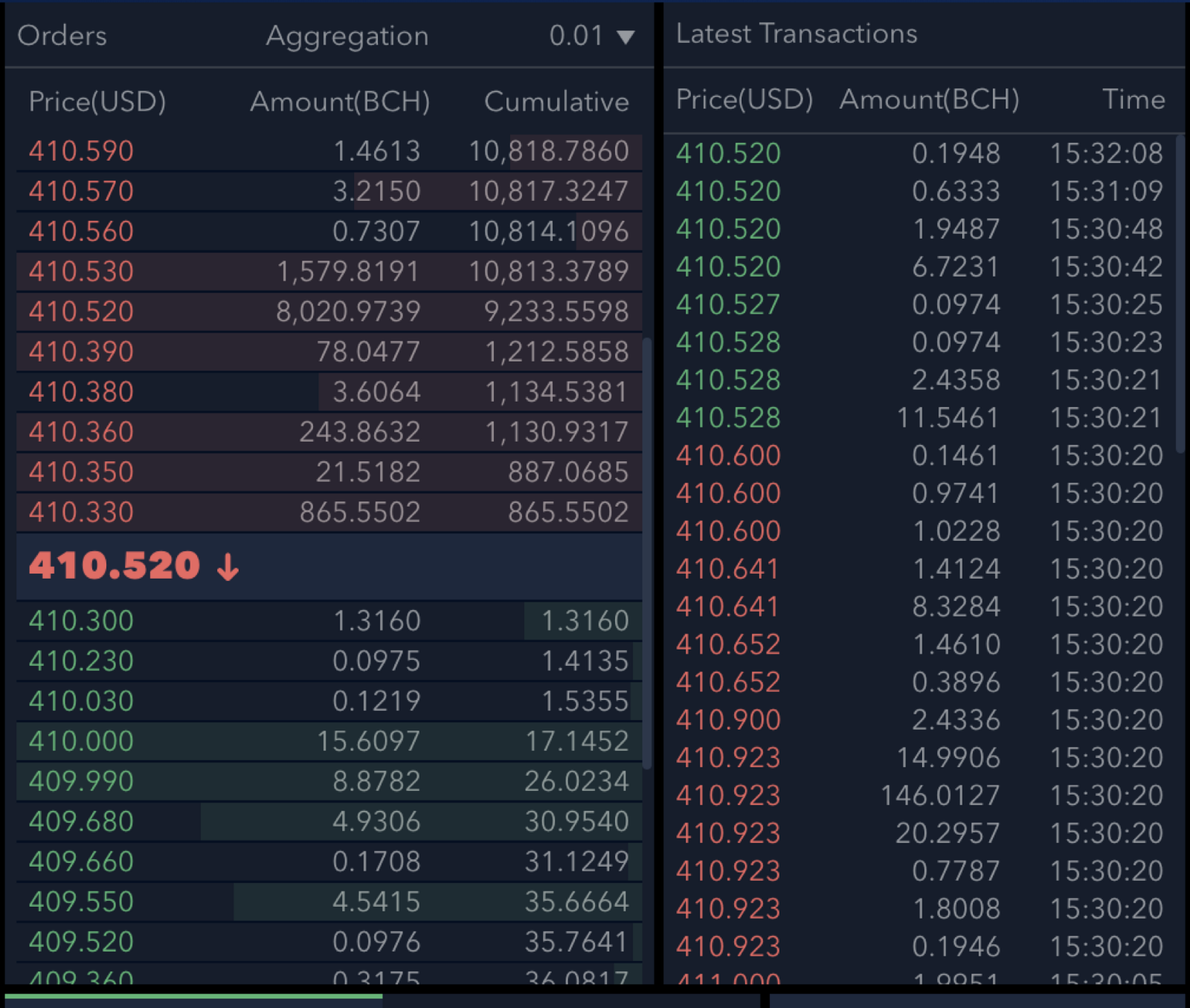Screen dimensions: 1190x1008
Task: Select sell order at price 410.350
Action: 329,472
